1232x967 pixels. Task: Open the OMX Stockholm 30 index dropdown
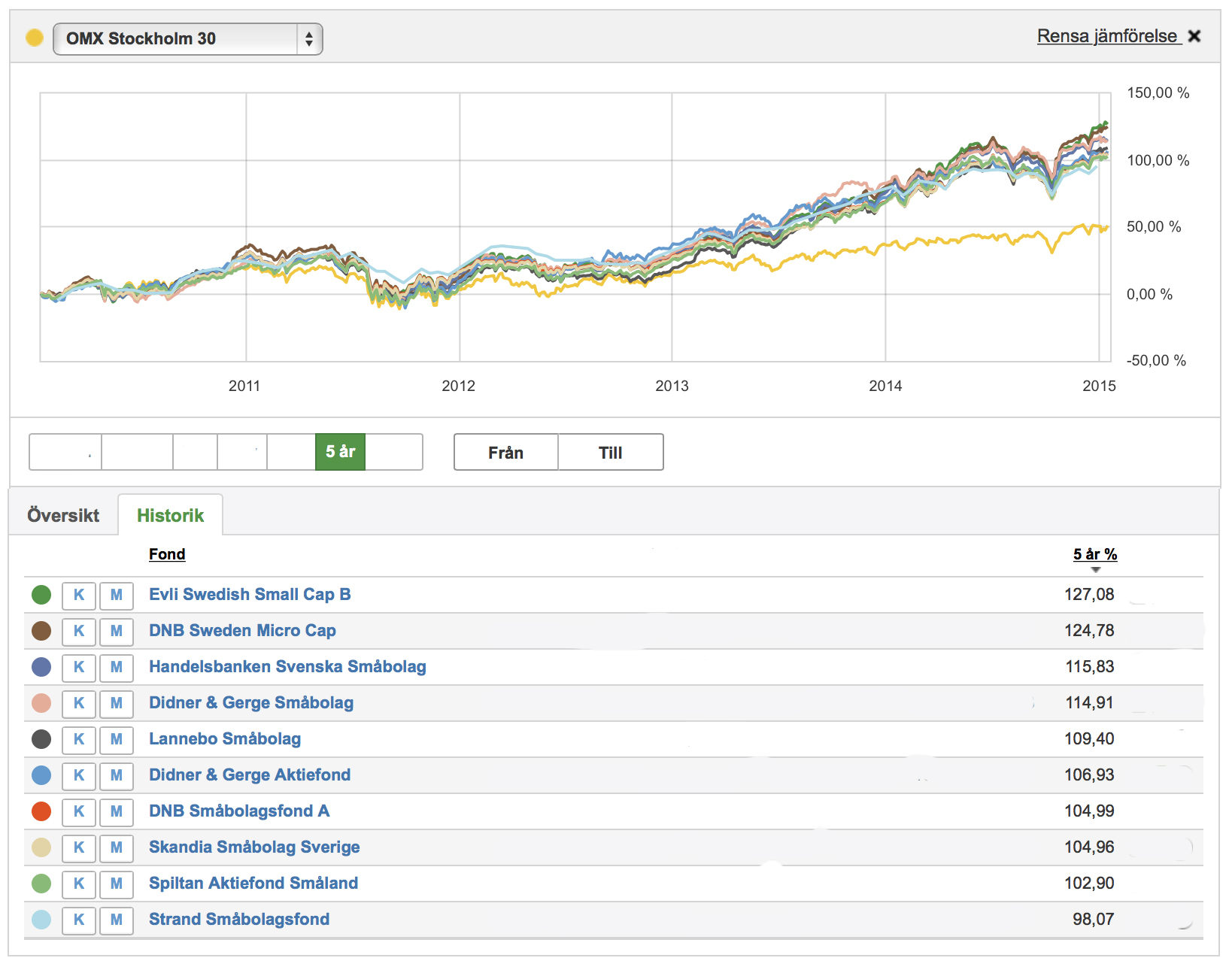pyautogui.click(x=188, y=39)
